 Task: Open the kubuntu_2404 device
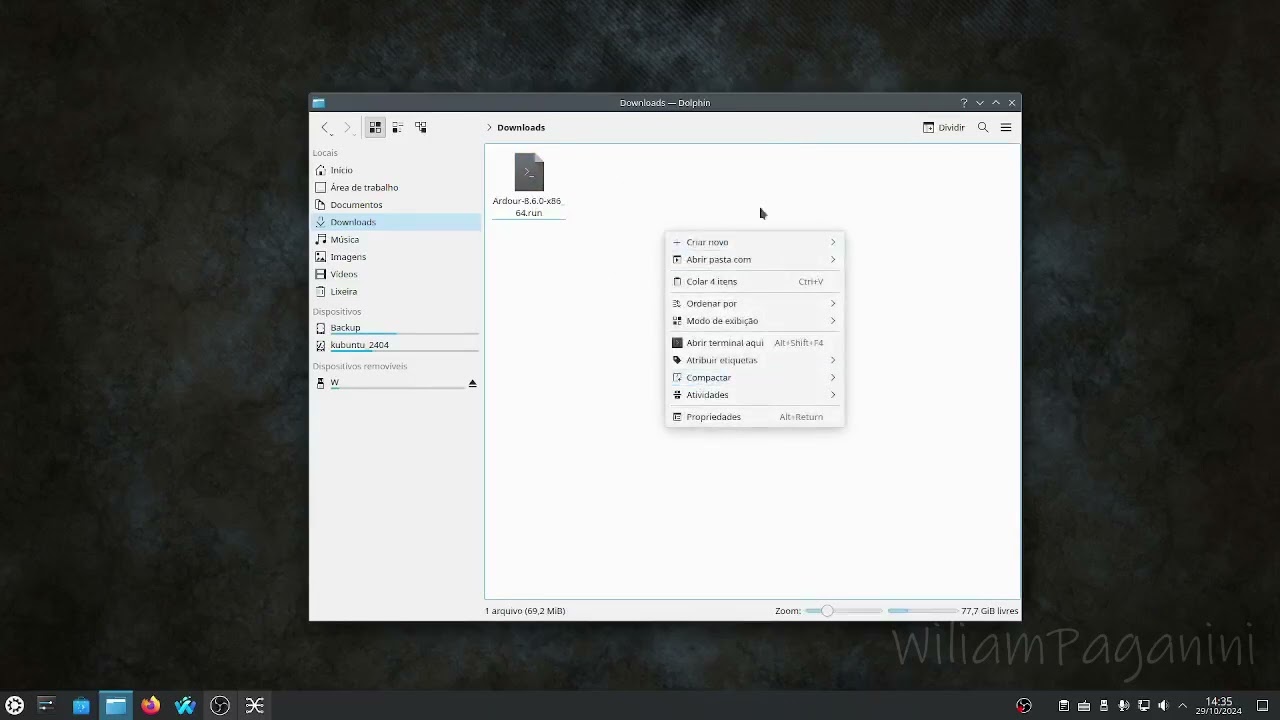[x=396, y=345]
